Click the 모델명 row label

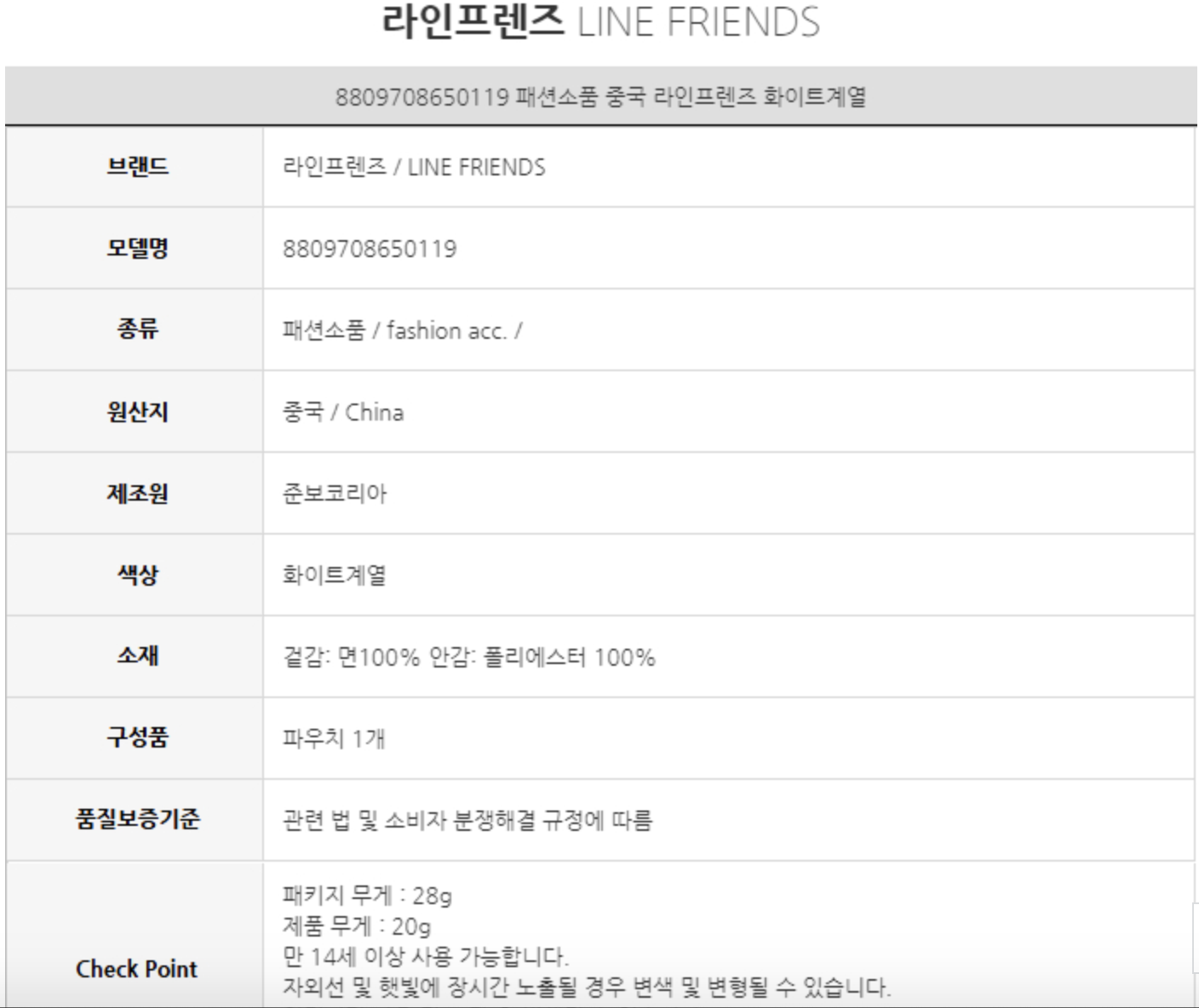137,248
